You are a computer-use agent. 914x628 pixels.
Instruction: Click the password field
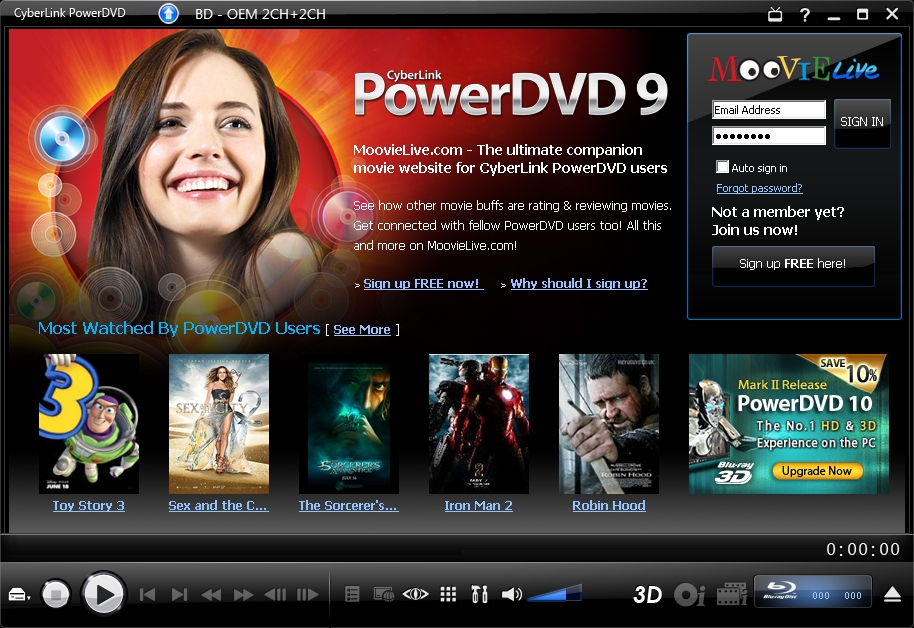click(769, 136)
